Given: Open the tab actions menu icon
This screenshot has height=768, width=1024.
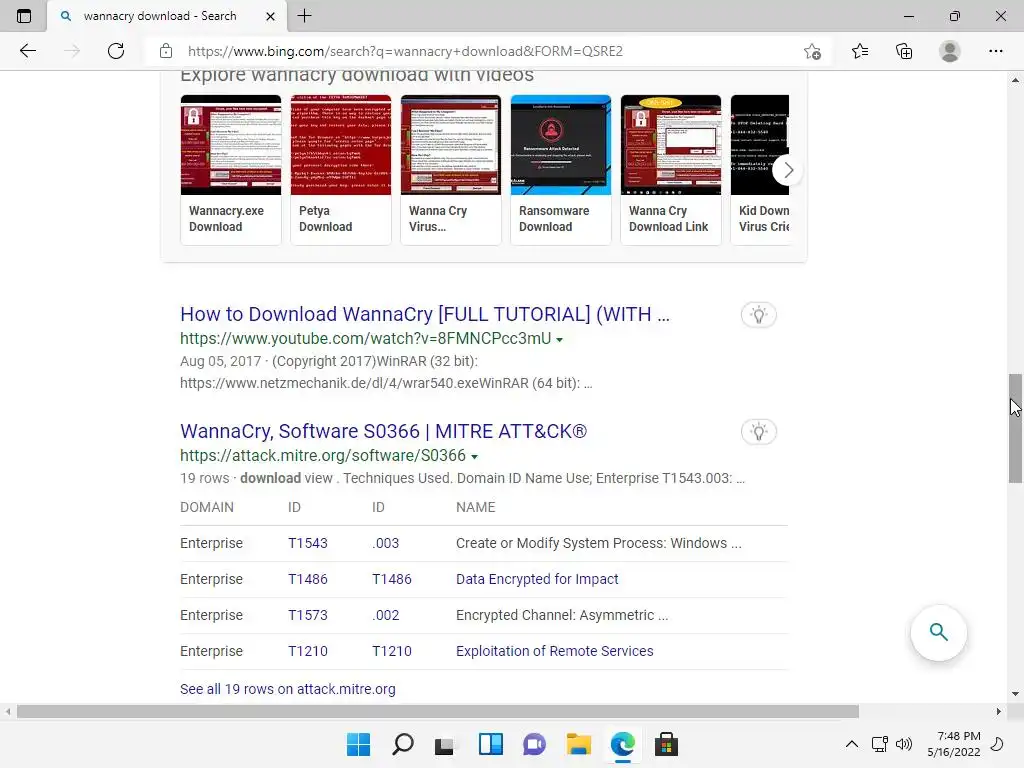Looking at the screenshot, I should coord(24,16).
